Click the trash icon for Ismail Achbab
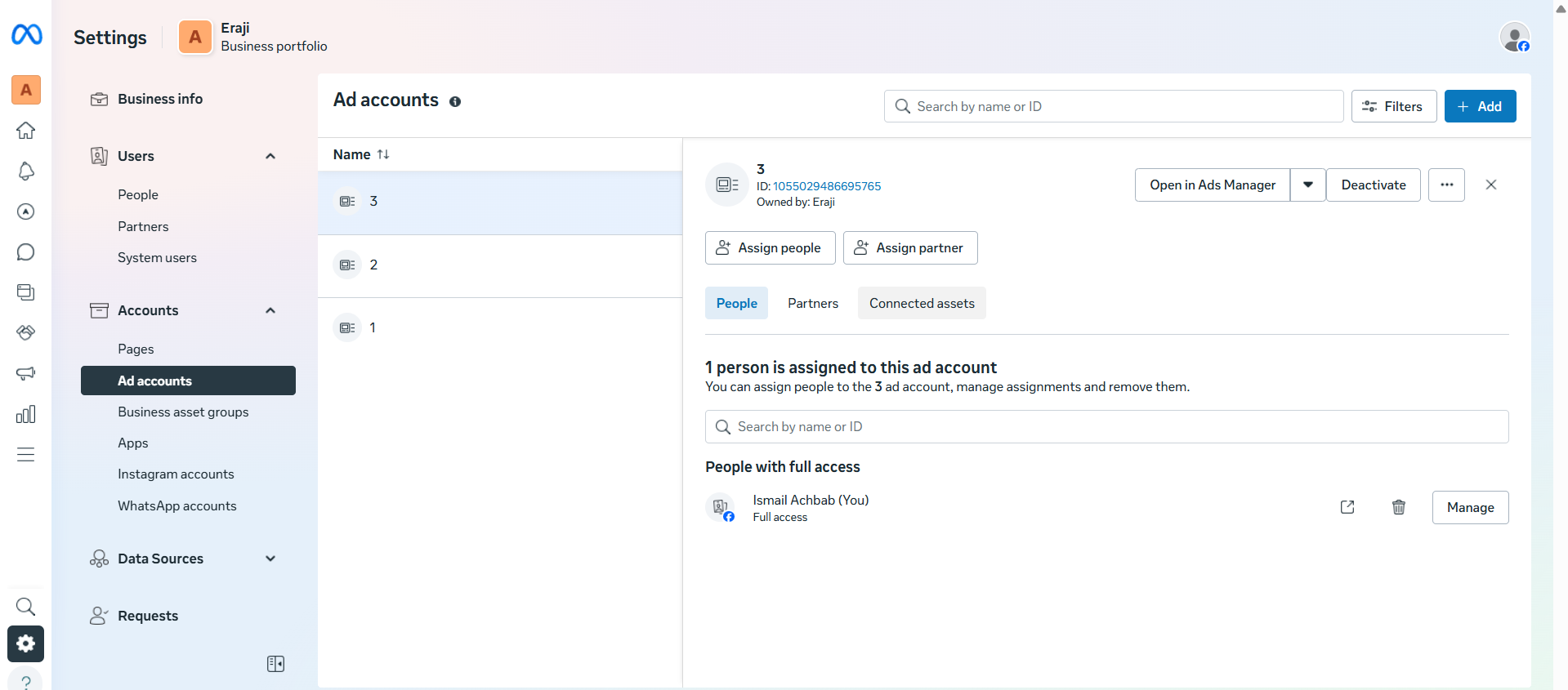 click(x=1398, y=507)
